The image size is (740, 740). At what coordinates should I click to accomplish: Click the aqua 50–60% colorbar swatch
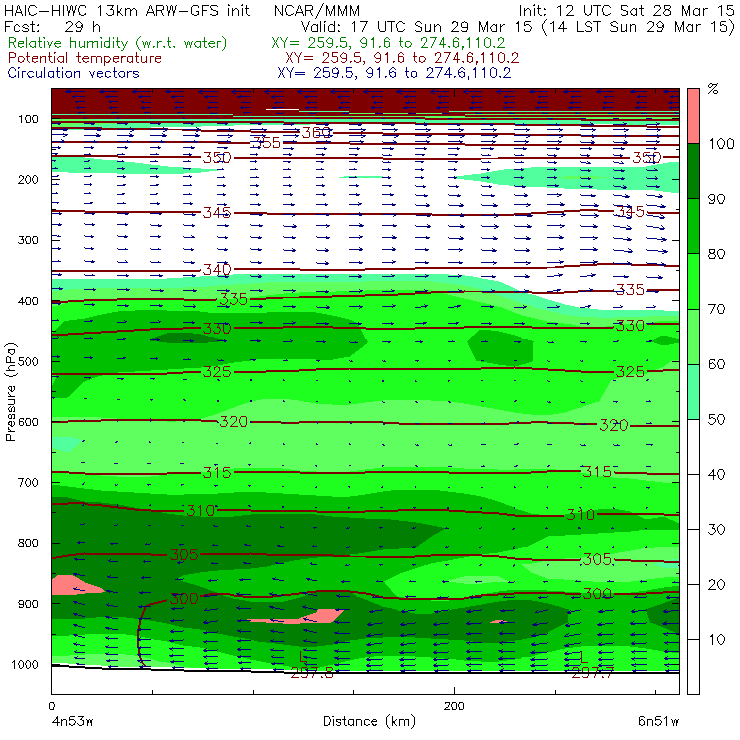tap(693, 392)
